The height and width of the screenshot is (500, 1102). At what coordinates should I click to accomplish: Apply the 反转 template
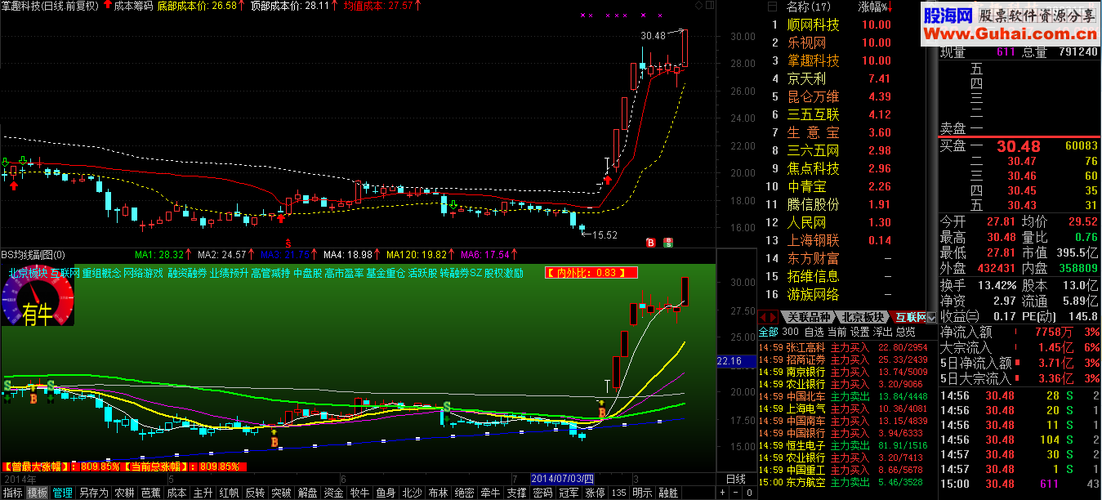(x=255, y=492)
